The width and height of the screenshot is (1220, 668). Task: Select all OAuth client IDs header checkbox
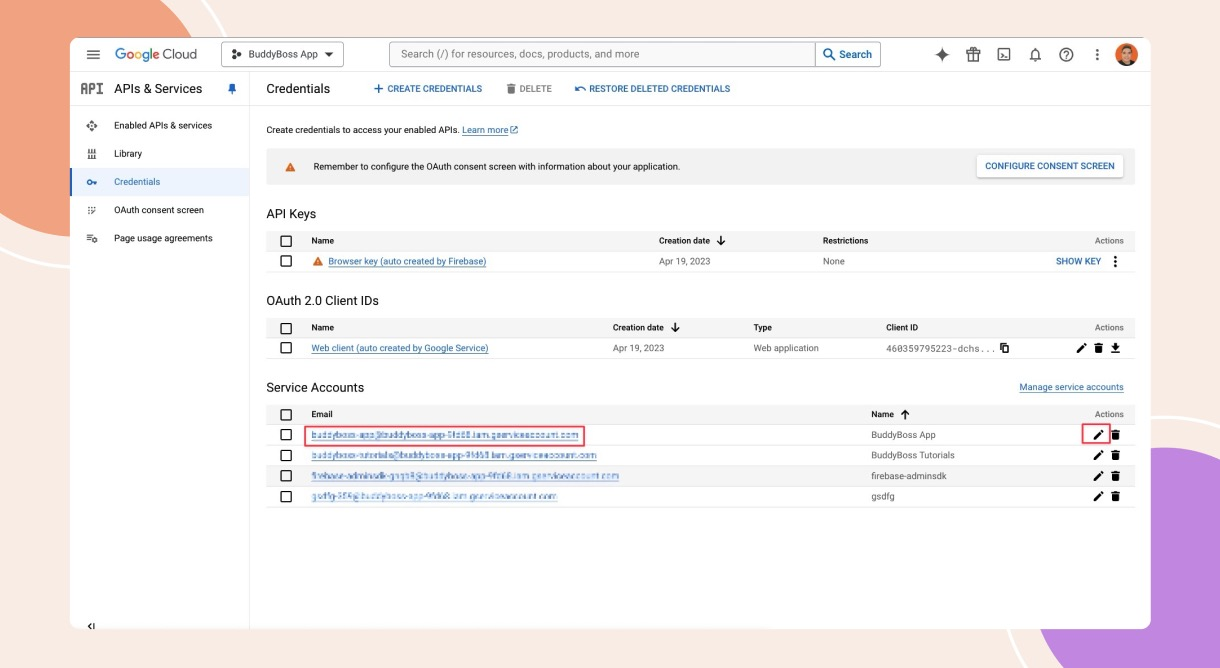pos(286,328)
